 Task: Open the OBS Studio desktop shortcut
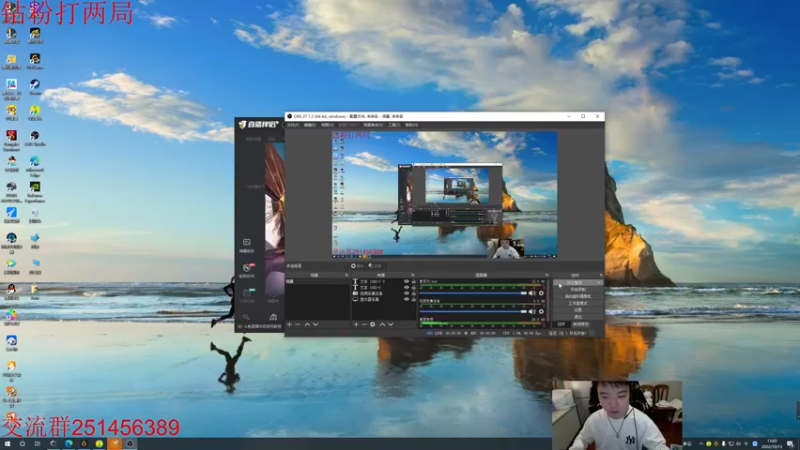(x=35, y=138)
